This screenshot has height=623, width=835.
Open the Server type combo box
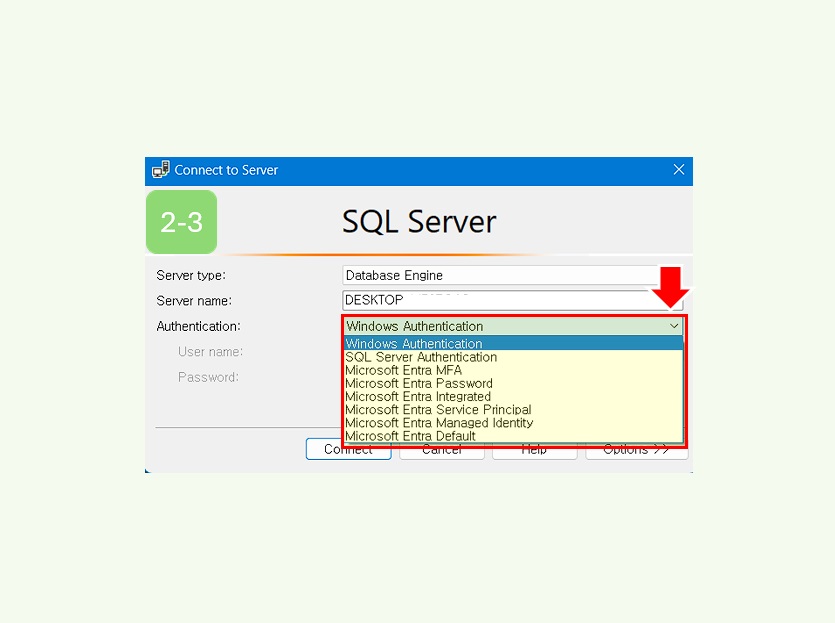pos(512,275)
